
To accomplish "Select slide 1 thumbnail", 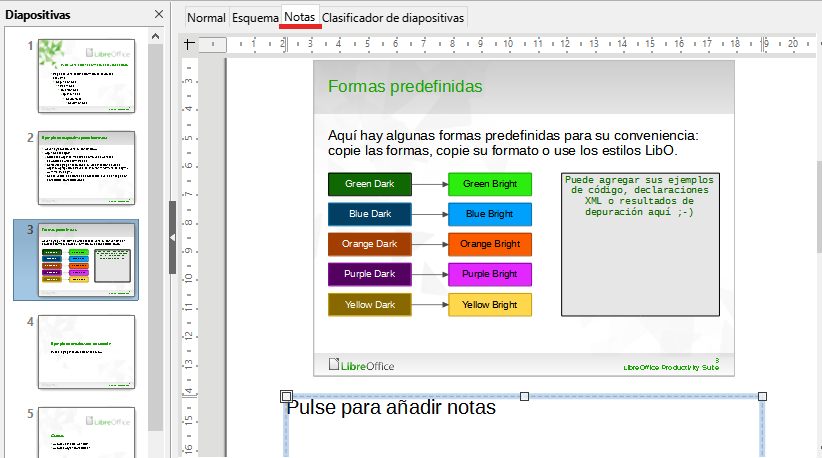I will click(86, 76).
